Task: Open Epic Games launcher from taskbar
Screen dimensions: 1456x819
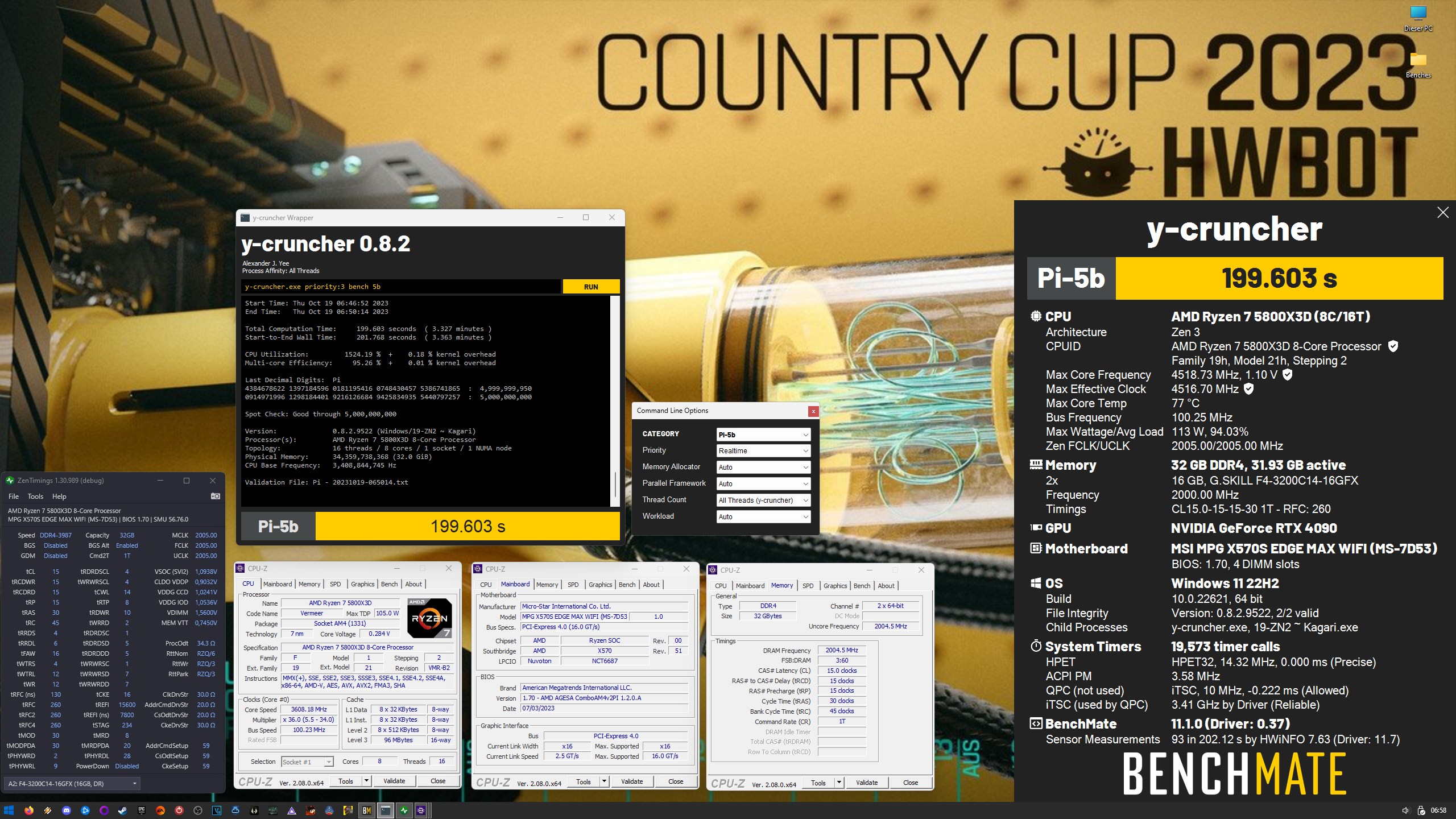Action: [x=142, y=810]
